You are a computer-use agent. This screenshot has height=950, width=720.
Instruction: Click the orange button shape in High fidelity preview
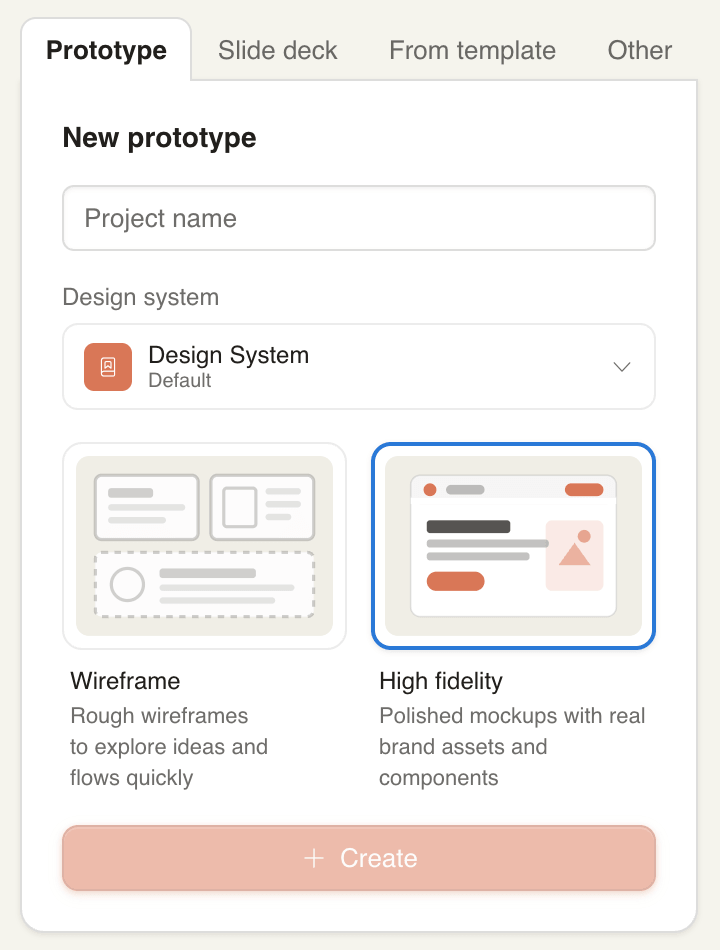455,581
